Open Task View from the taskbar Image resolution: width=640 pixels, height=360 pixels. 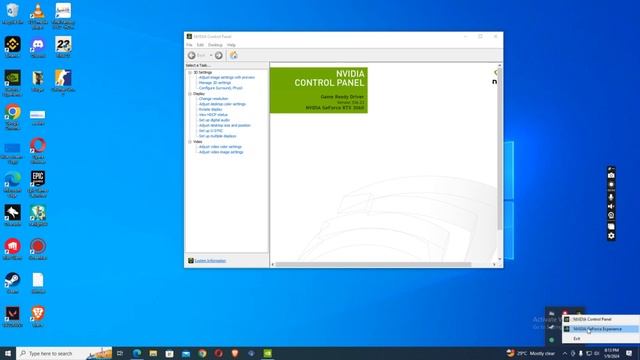click(120, 353)
